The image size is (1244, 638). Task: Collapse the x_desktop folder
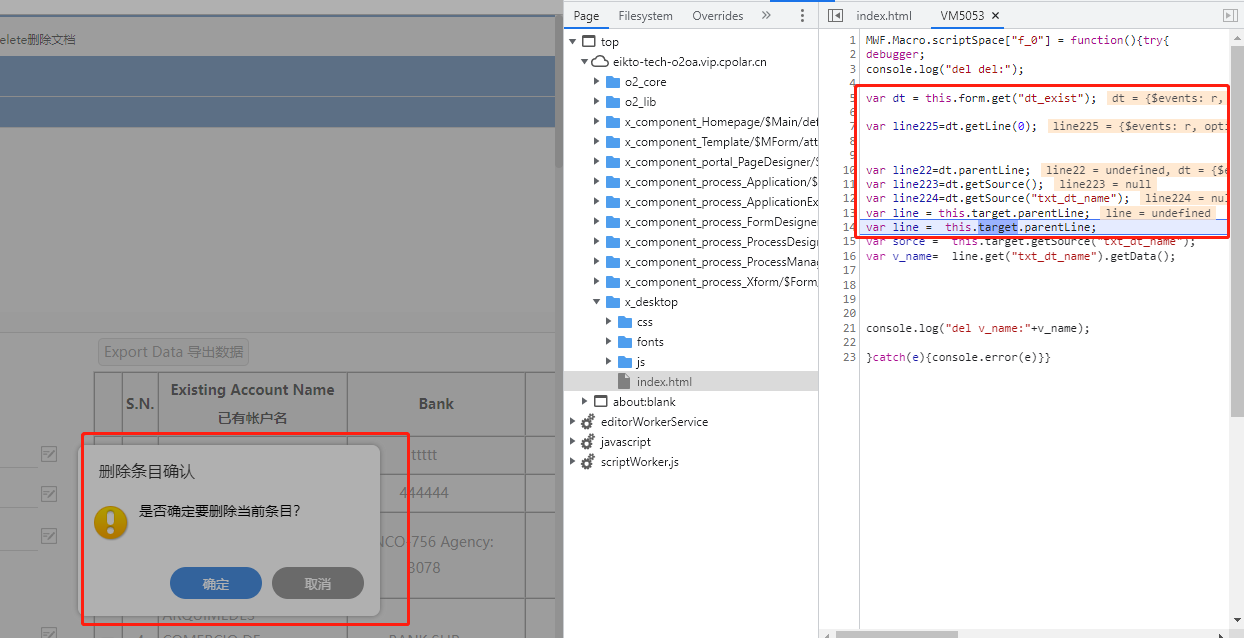tap(597, 302)
